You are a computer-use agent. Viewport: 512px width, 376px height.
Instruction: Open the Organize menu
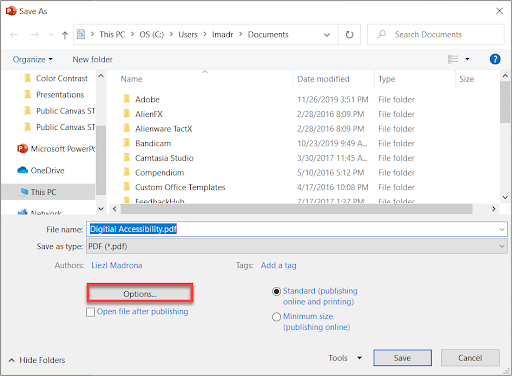pos(33,59)
